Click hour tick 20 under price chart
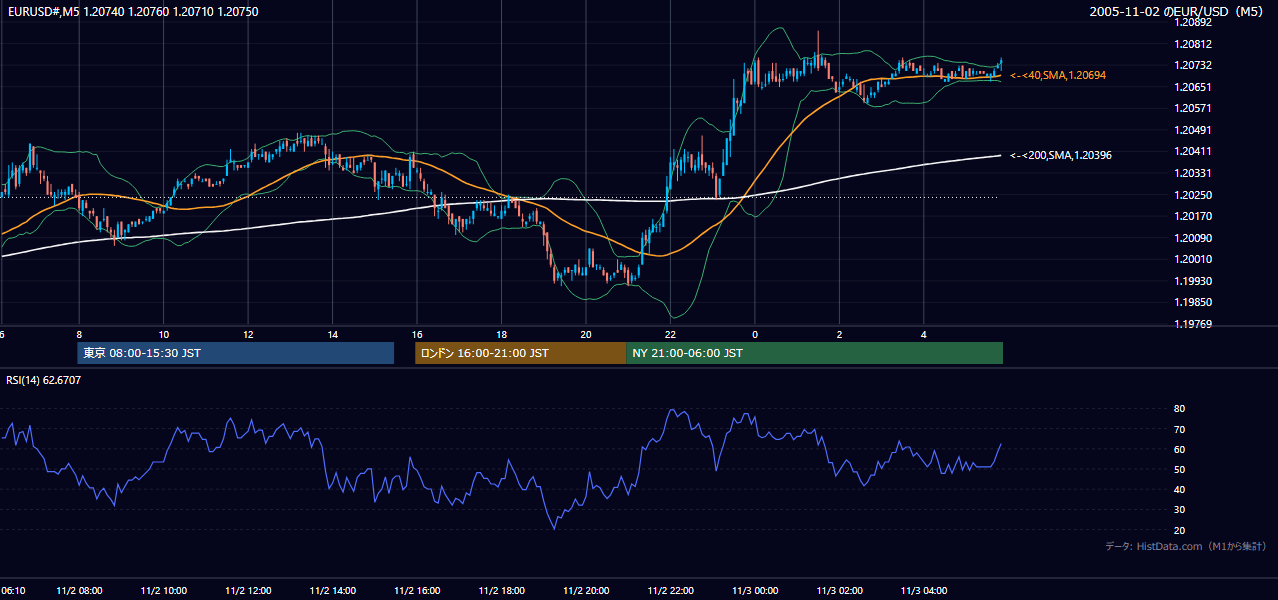Image resolution: width=1278 pixels, height=600 pixels. pyautogui.click(x=585, y=334)
